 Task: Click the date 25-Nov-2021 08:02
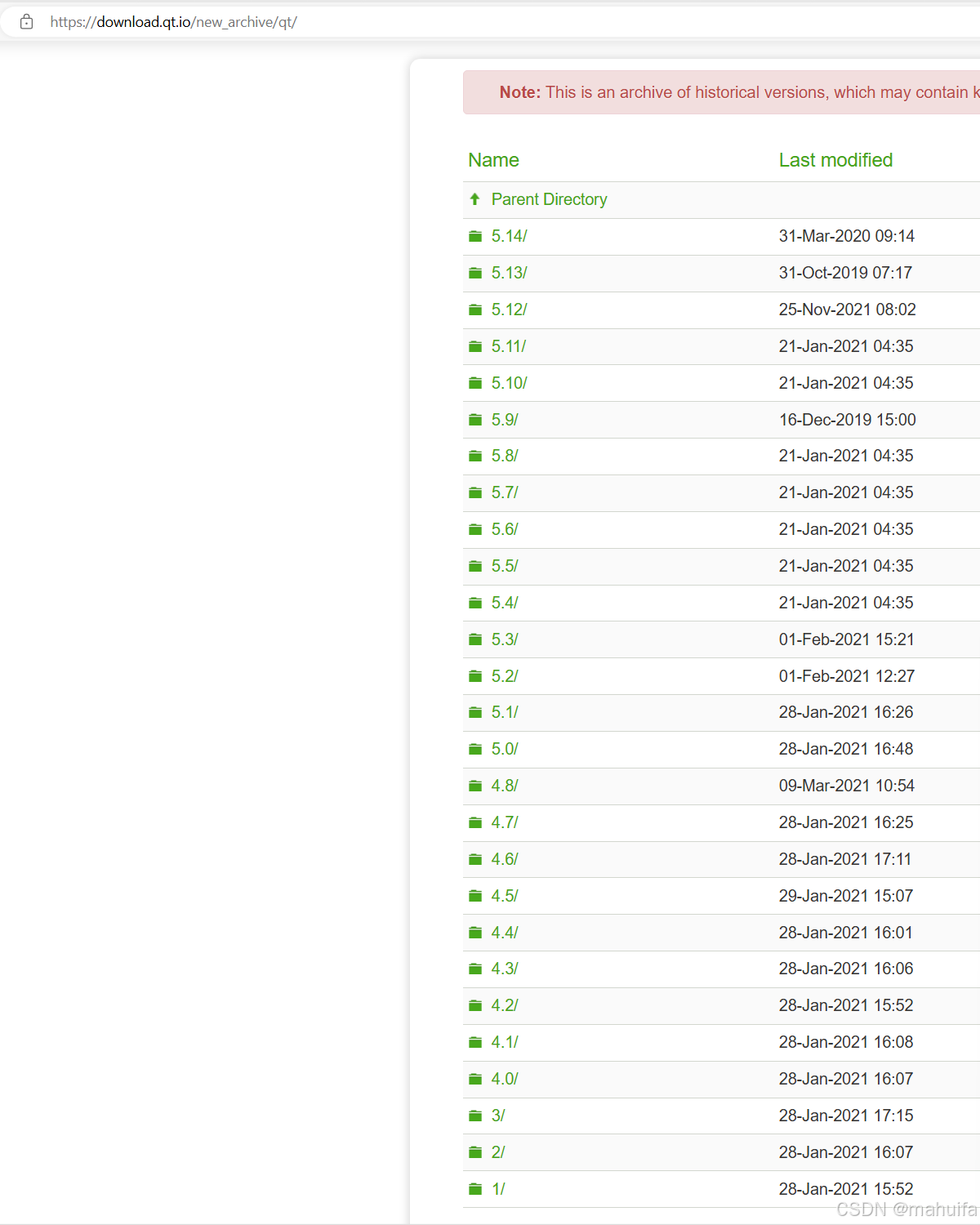point(848,310)
